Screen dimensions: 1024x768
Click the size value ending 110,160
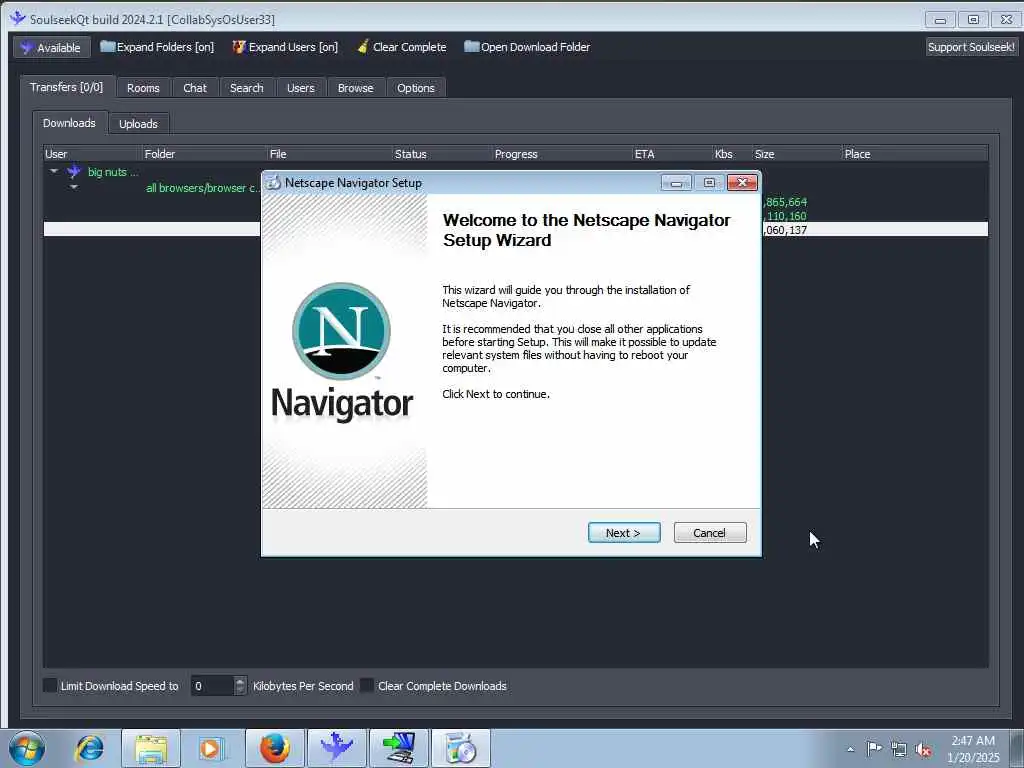coord(785,216)
